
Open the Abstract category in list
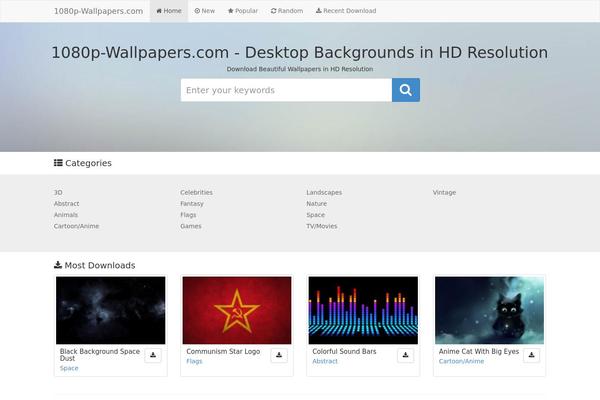(x=67, y=204)
